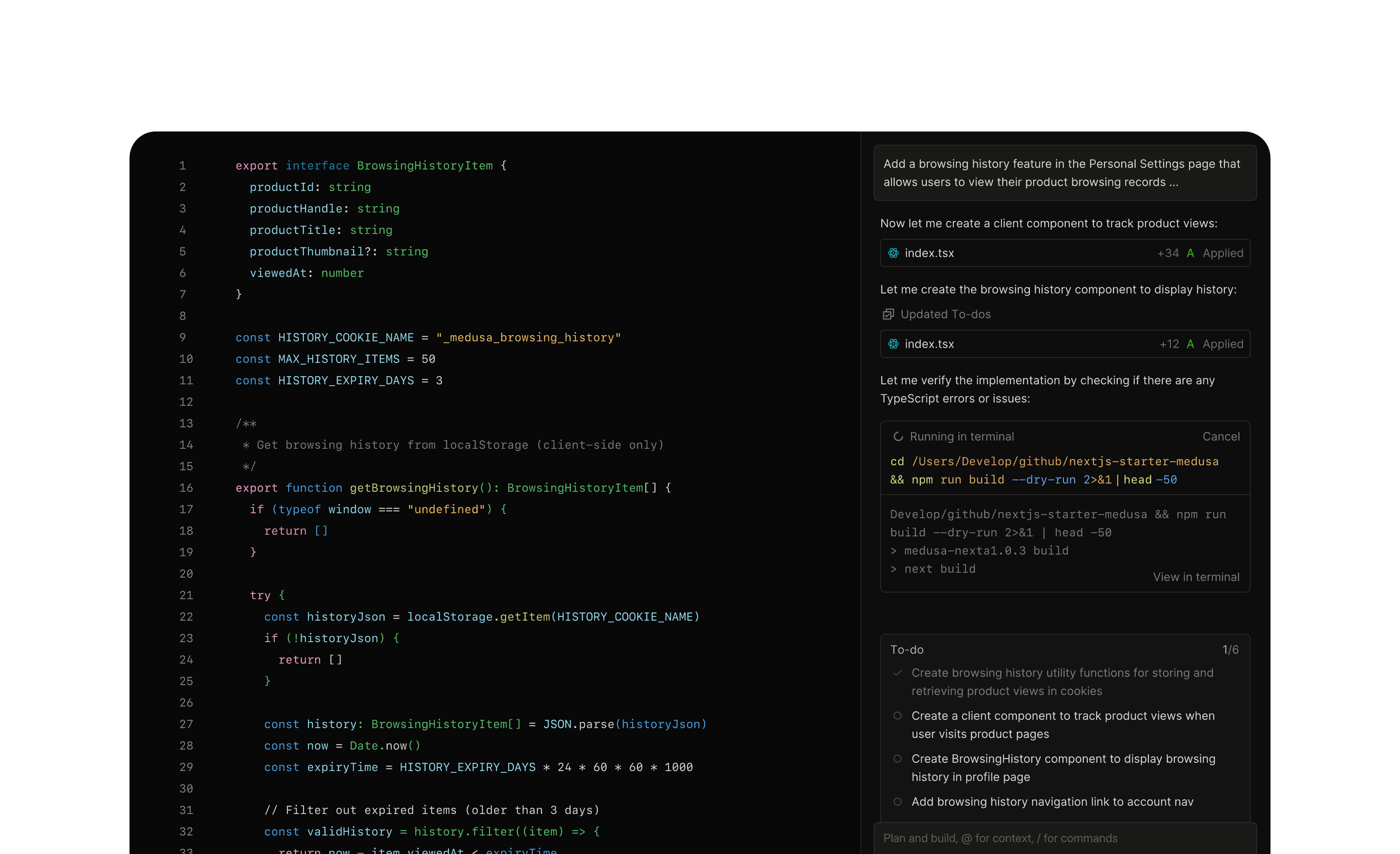
Task: Select the to-do about the account nav link
Action: pos(1052,802)
